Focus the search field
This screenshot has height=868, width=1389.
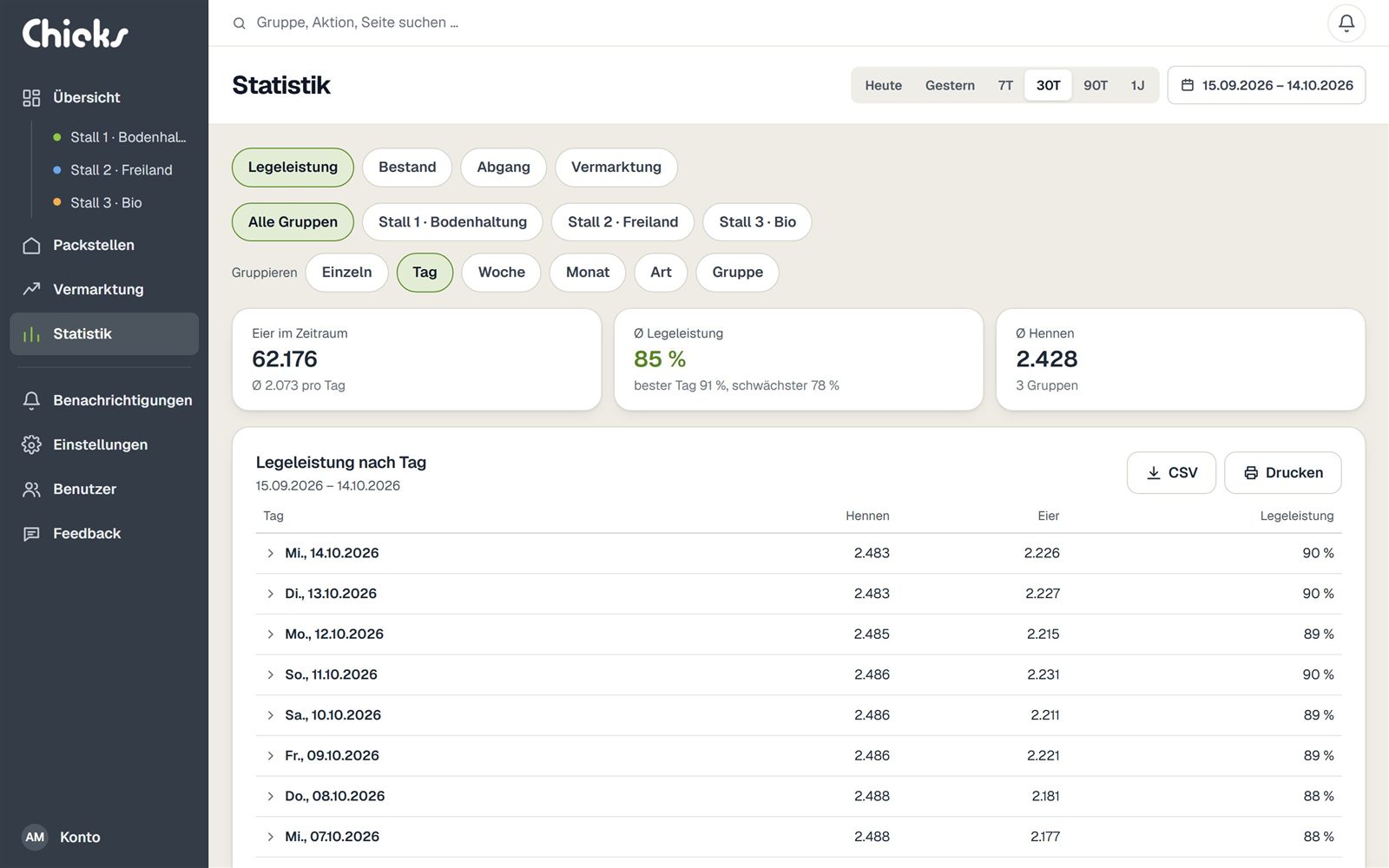(773, 23)
